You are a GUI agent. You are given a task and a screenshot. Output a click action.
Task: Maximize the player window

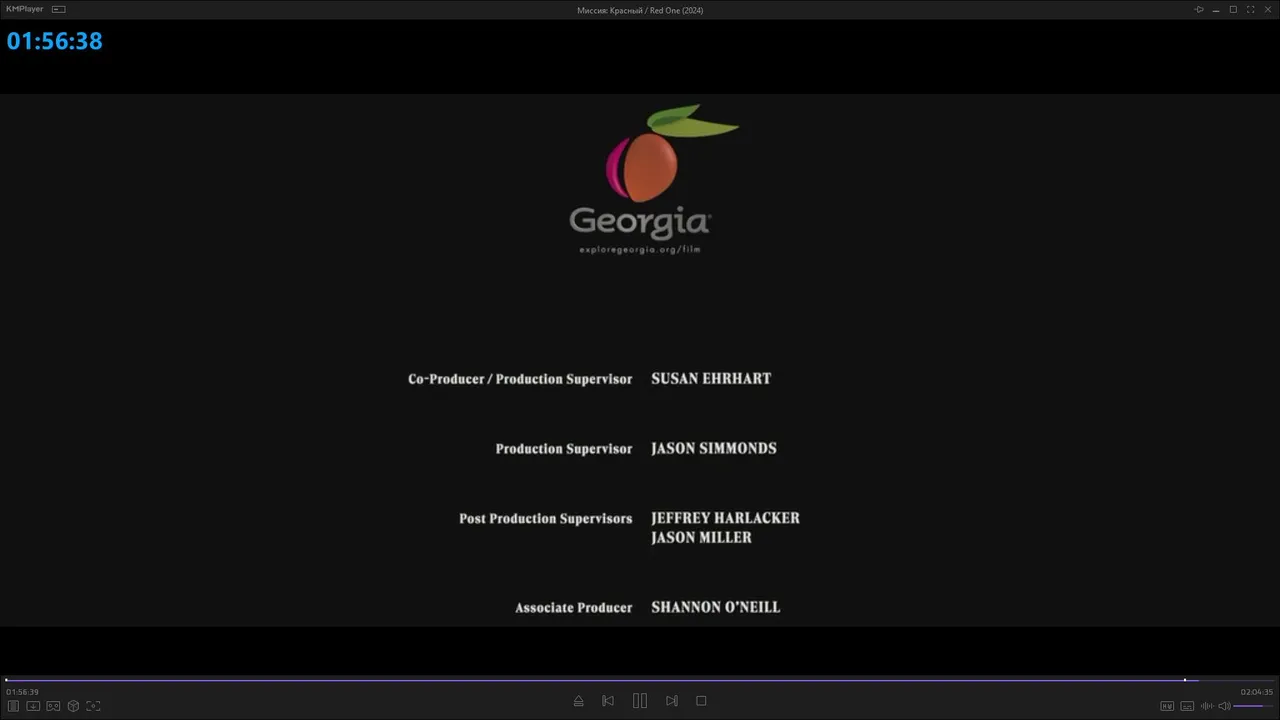click(x=1233, y=9)
